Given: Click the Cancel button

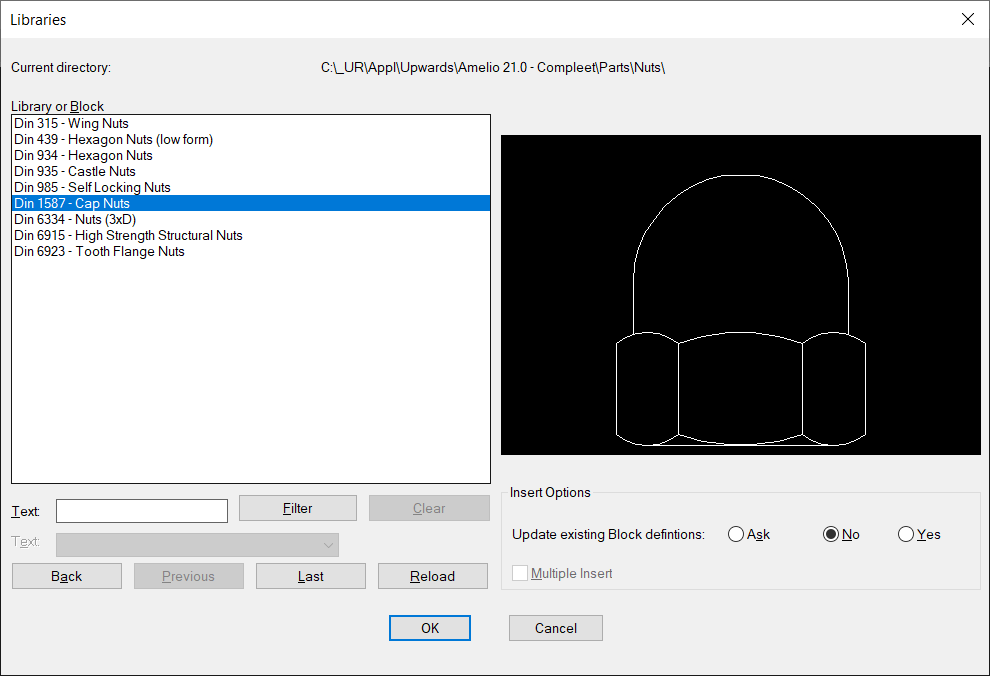Looking at the screenshot, I should [x=556, y=628].
